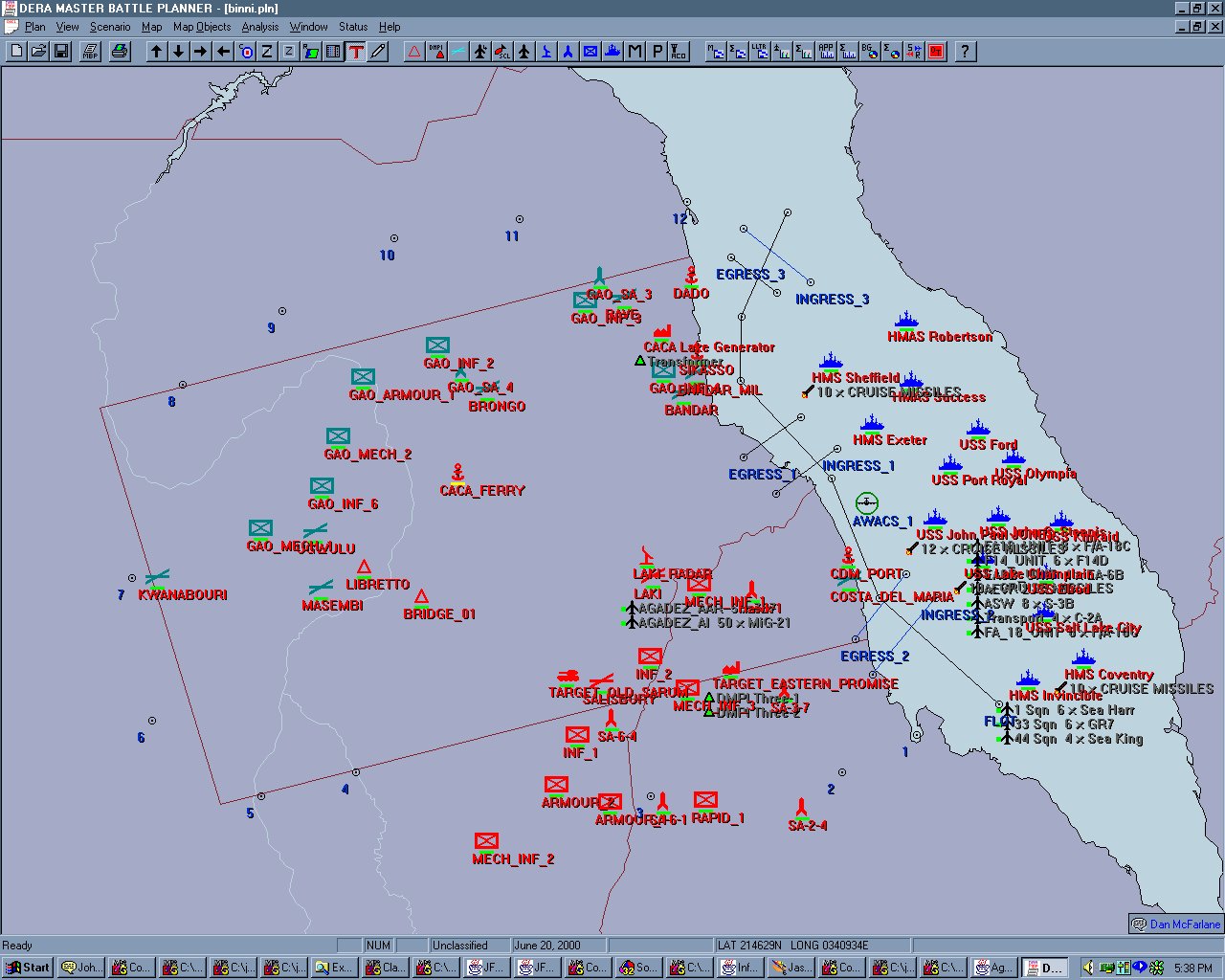Click the Dan McFarlane chat label
The width and height of the screenshot is (1225, 980).
1176,924
